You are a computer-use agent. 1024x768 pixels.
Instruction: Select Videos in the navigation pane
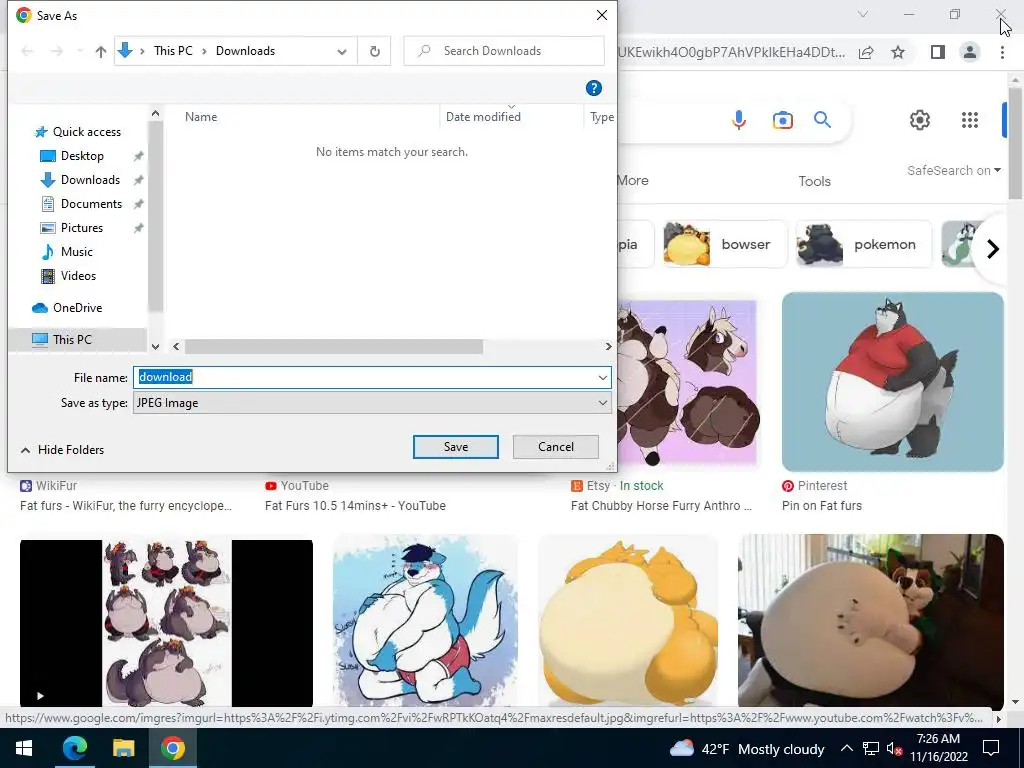coord(78,276)
